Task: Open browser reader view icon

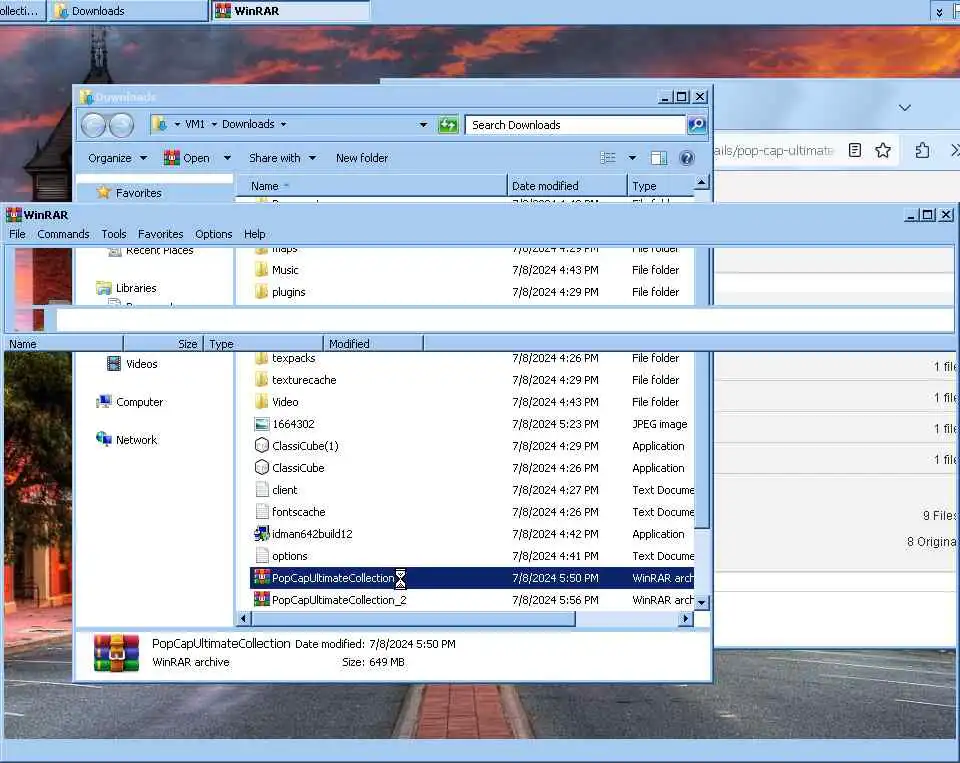Action: [x=855, y=151]
